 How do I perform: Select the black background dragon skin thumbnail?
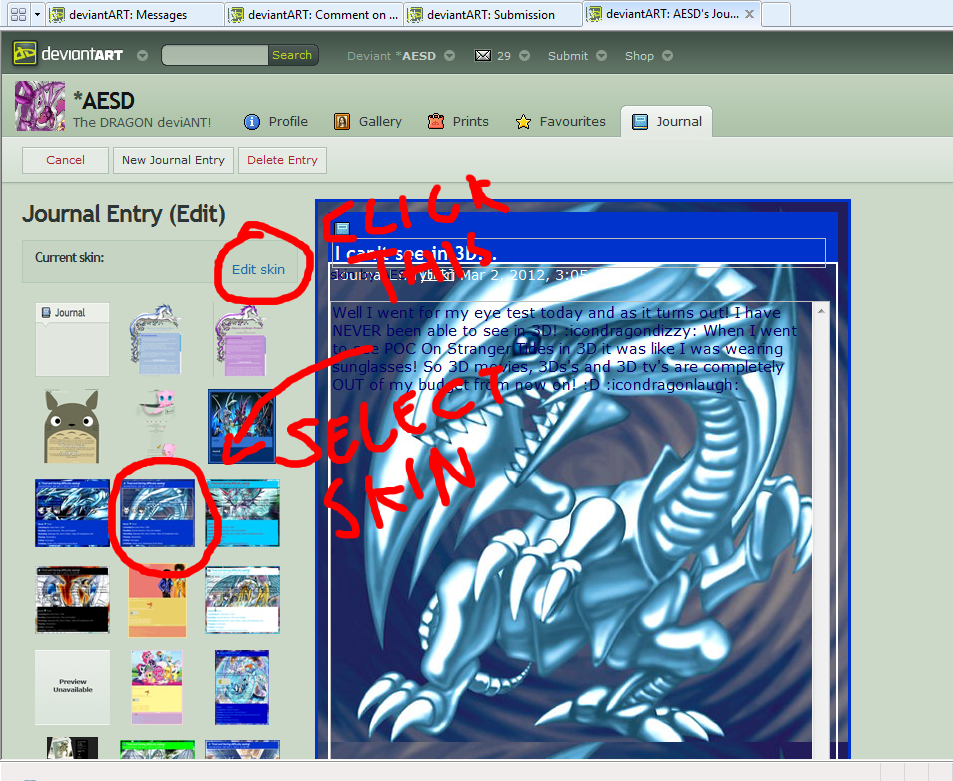pyautogui.click(x=72, y=600)
